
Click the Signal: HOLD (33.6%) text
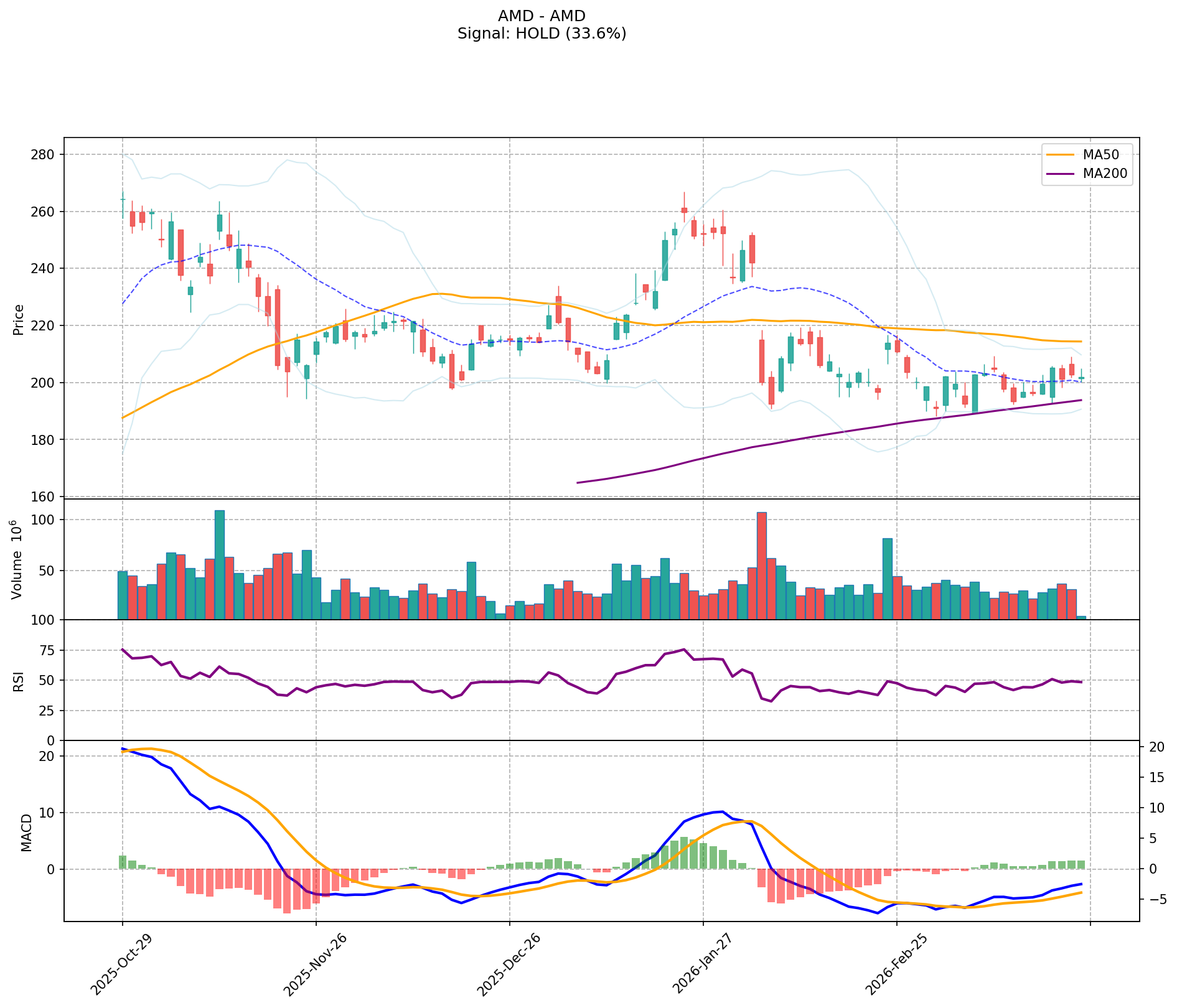pos(542,34)
